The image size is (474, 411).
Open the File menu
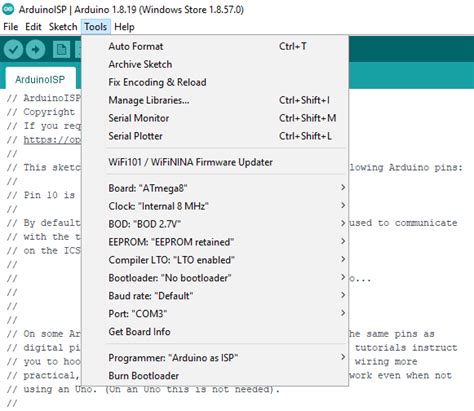point(11,27)
